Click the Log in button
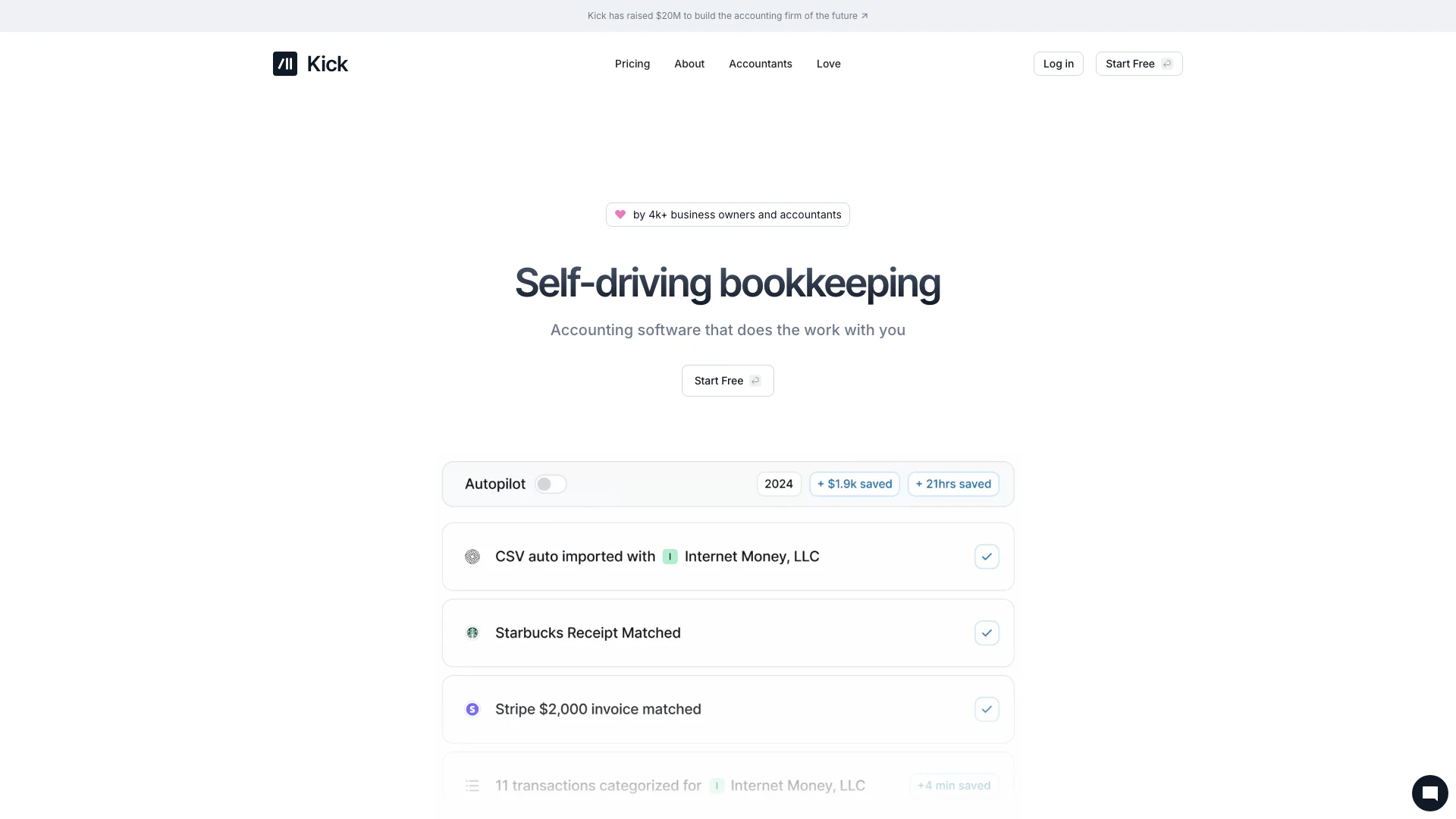The height and width of the screenshot is (819, 1456). 1058,64
